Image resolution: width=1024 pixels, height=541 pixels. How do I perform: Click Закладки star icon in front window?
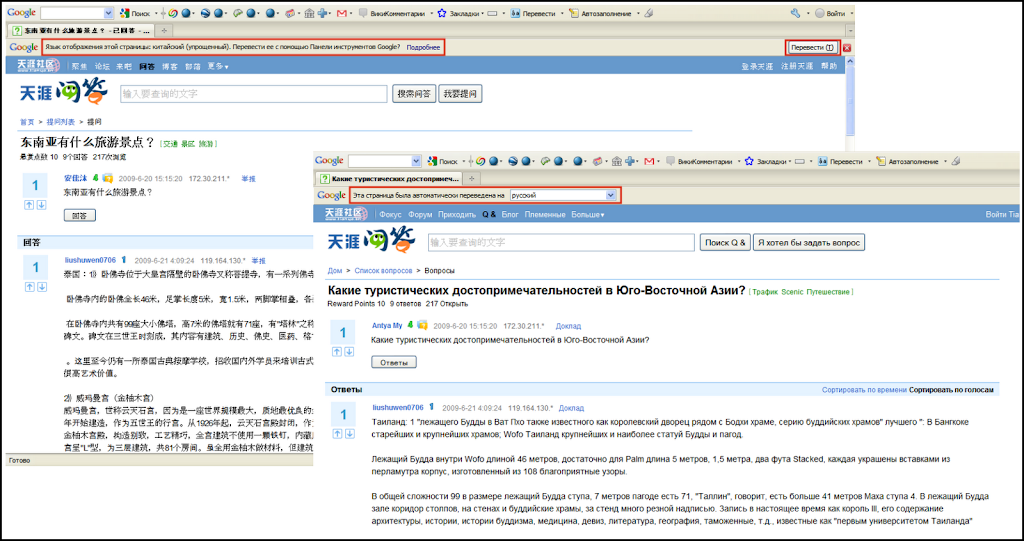pyautogui.click(x=750, y=161)
